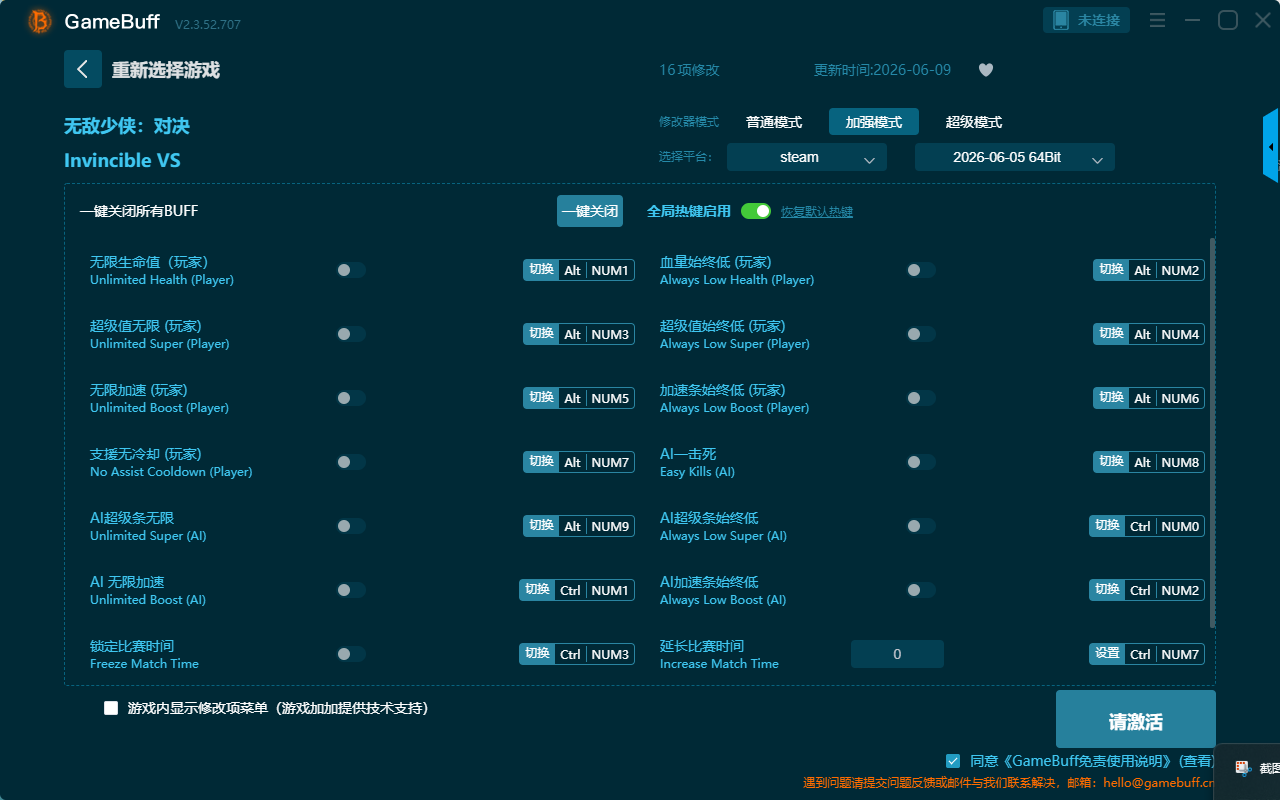
Task: Toggle Always Low Boost (AI) switch
Action: (x=921, y=590)
